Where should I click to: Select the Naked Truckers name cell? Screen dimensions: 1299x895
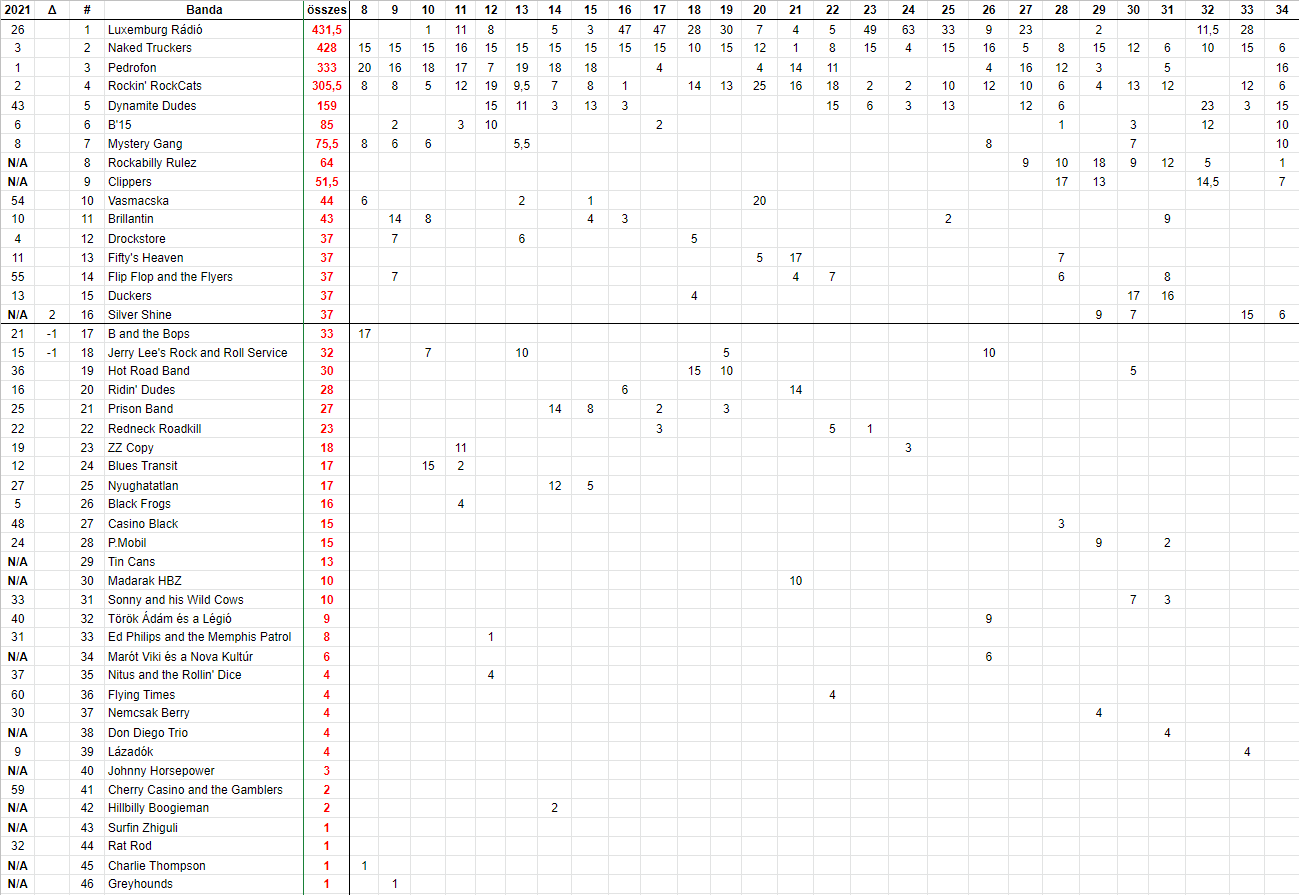pos(150,48)
